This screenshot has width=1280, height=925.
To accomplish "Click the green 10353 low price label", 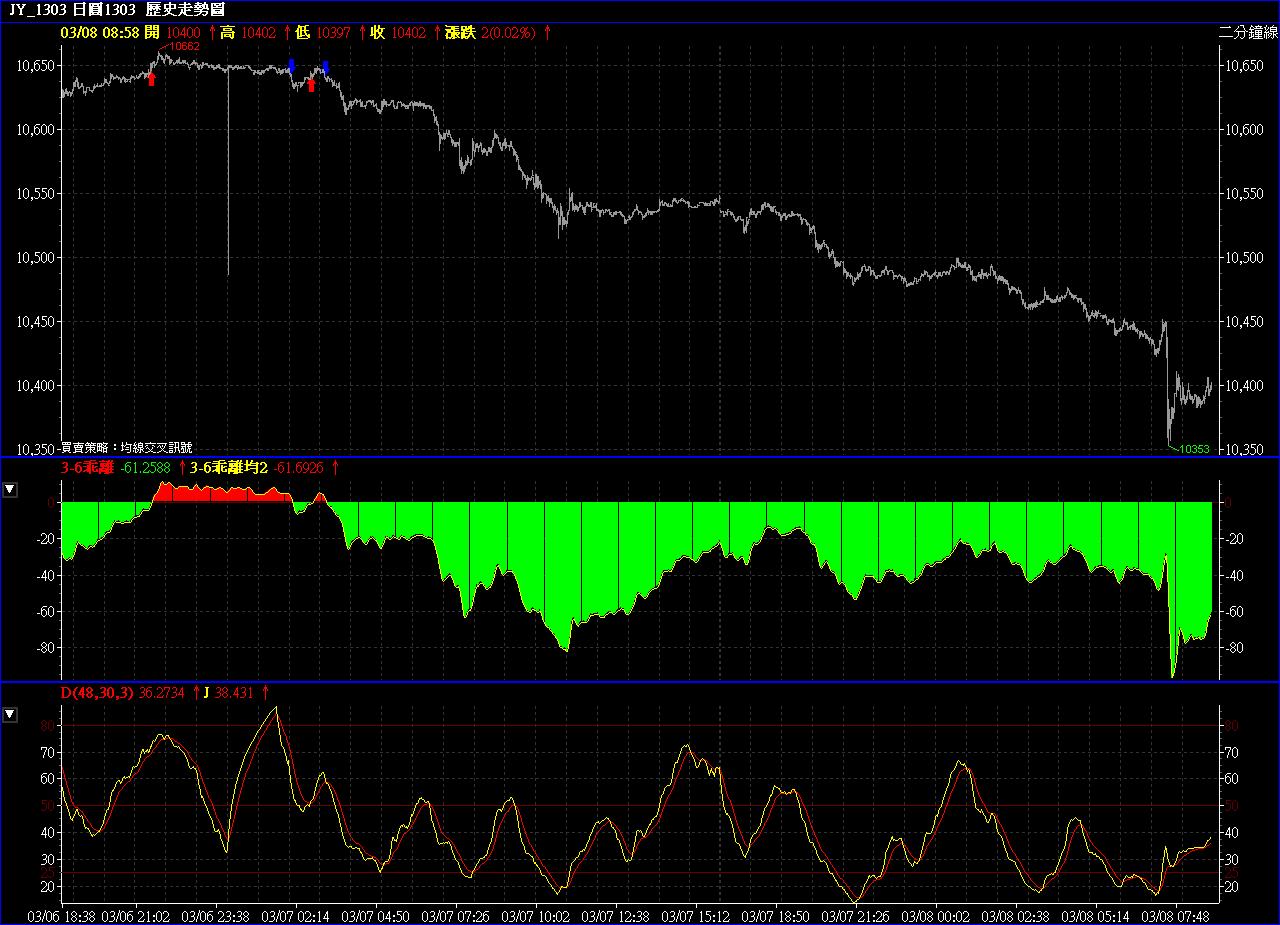I will tap(1194, 450).
